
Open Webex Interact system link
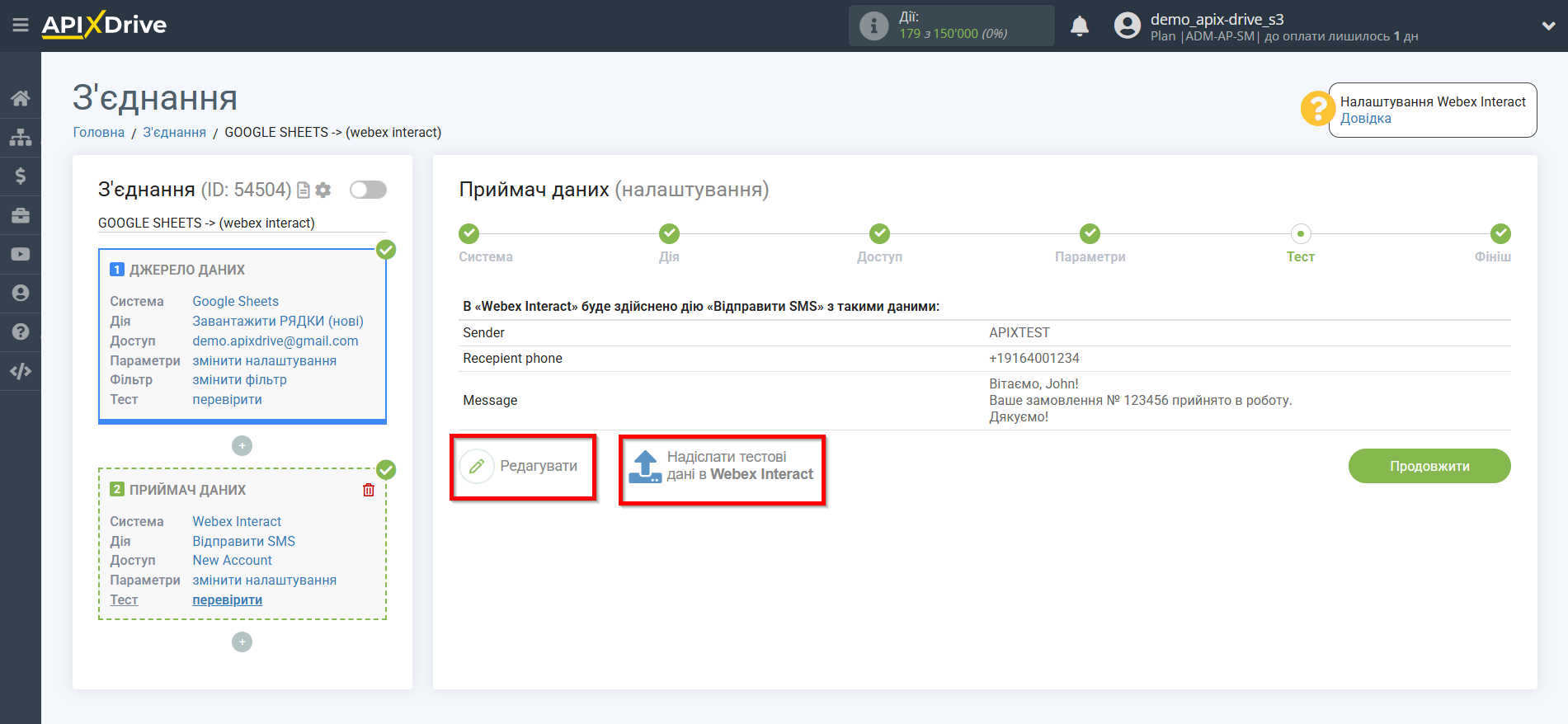click(x=237, y=522)
